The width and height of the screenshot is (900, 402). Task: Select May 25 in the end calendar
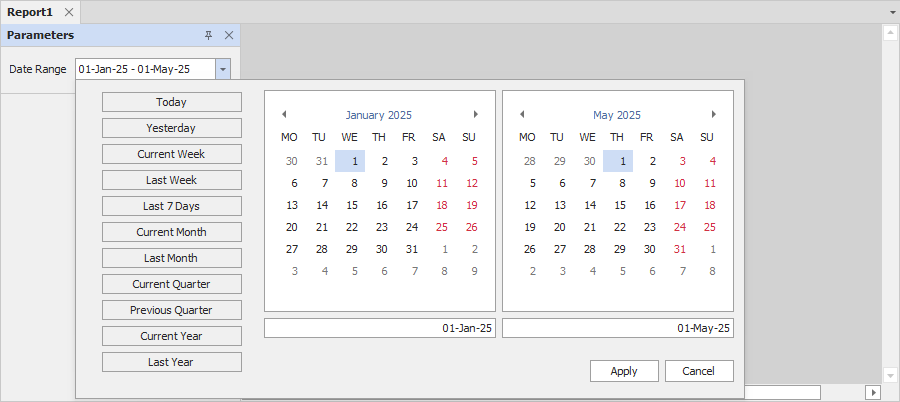(709, 227)
